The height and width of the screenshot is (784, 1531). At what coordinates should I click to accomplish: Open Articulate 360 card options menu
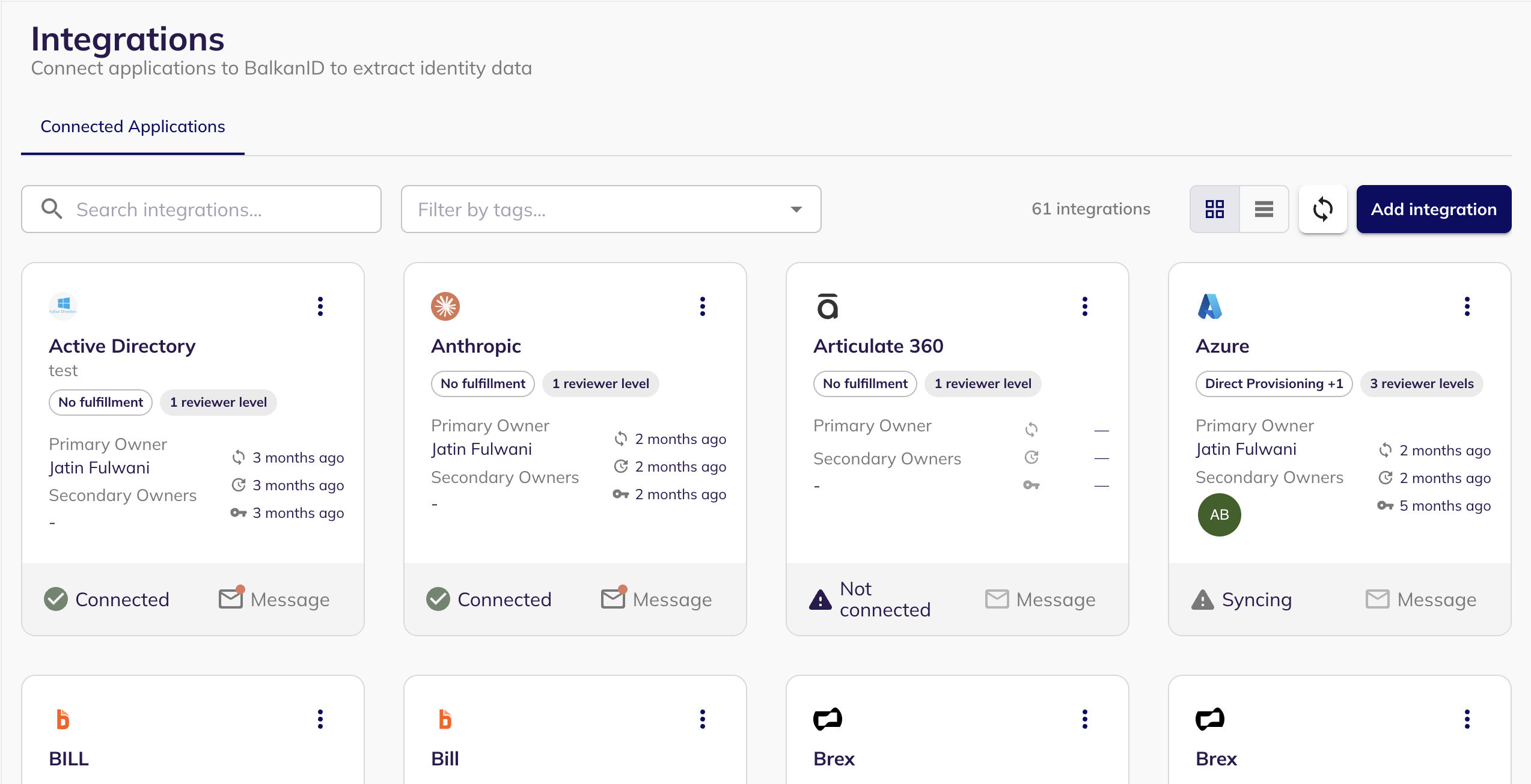[1085, 306]
